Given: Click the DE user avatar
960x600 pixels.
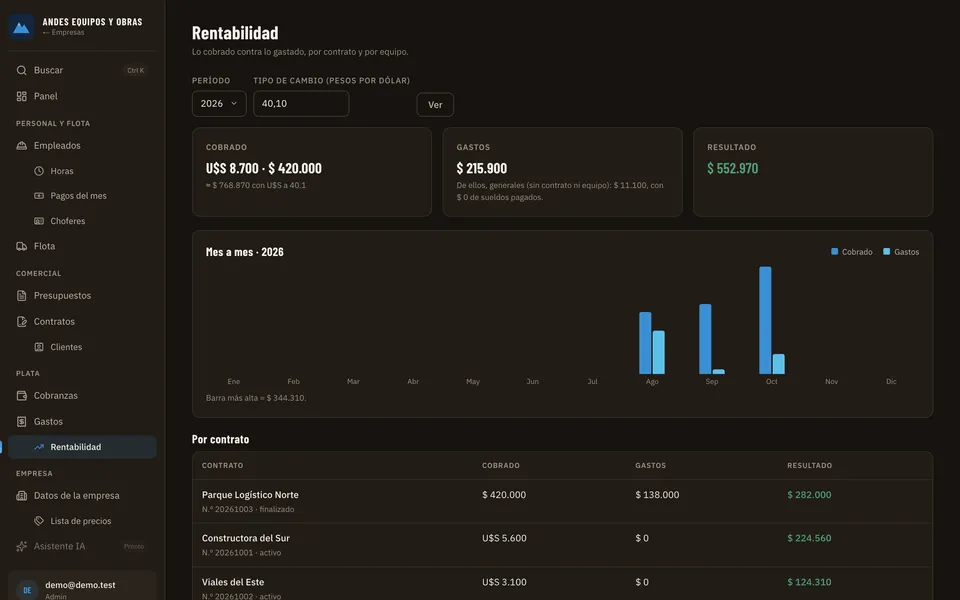Looking at the screenshot, I should [x=28, y=590].
